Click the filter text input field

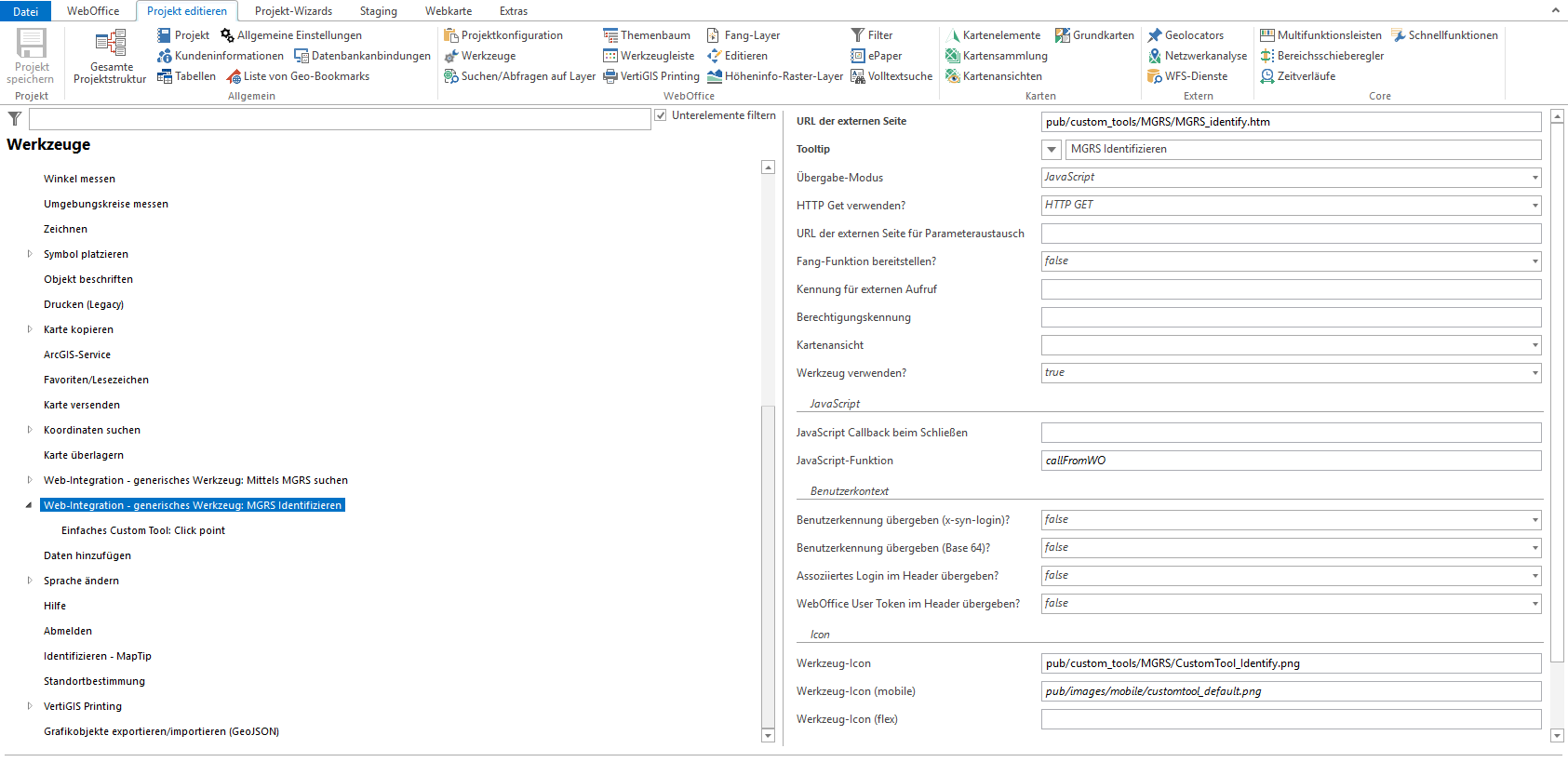click(340, 118)
